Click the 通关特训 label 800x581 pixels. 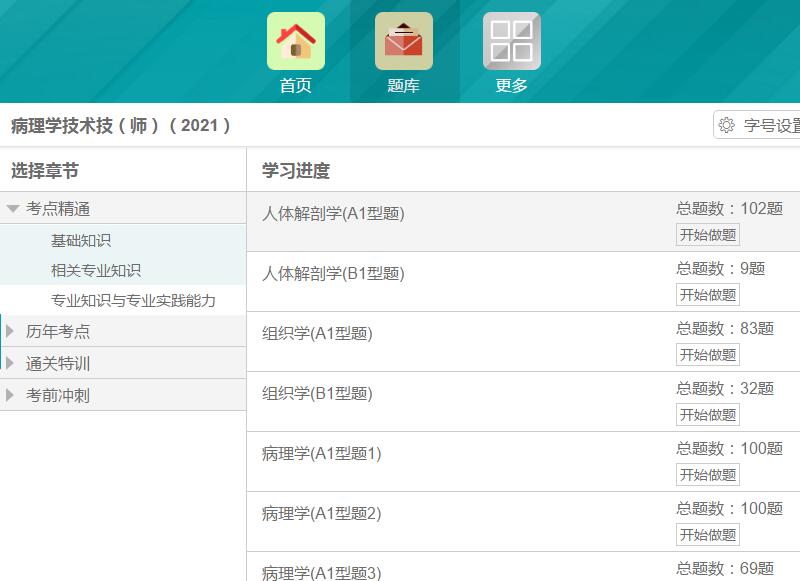58,364
